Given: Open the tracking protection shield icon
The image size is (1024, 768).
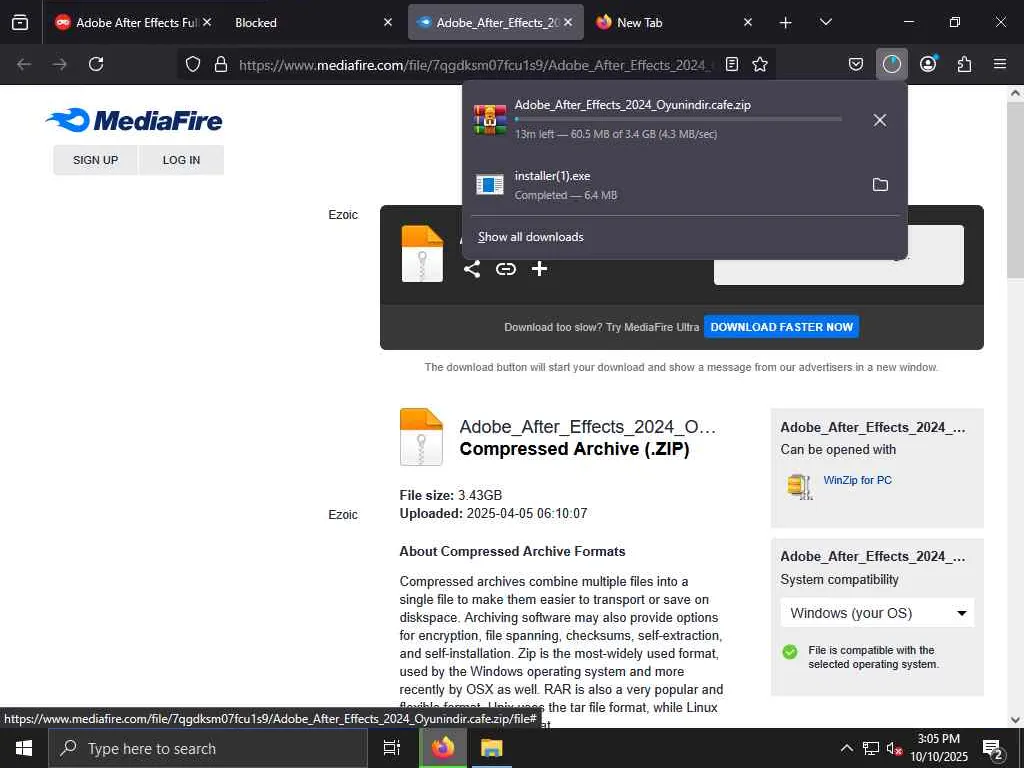Looking at the screenshot, I should point(193,64).
